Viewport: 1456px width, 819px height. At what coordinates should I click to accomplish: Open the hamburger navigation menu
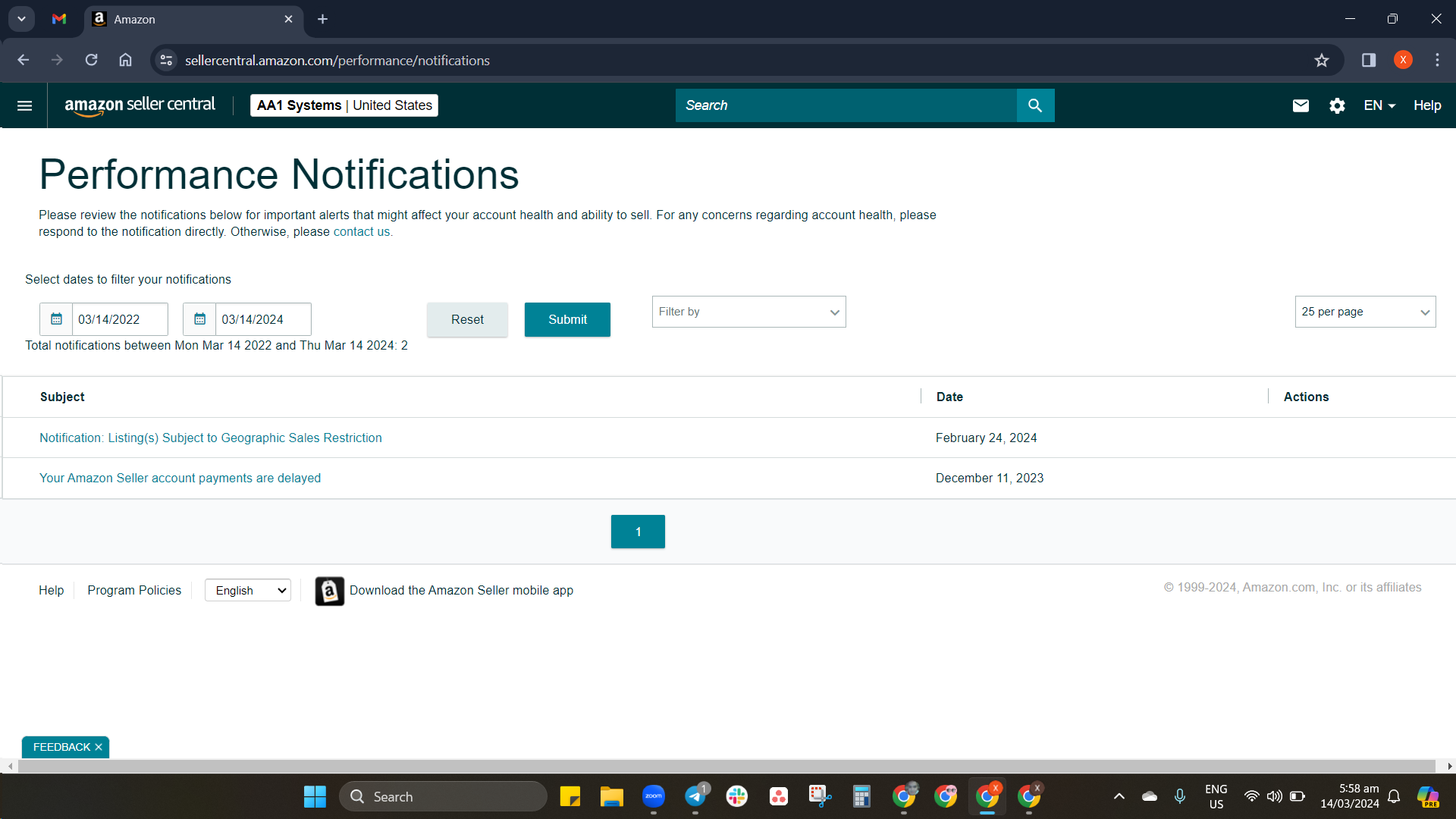(24, 105)
